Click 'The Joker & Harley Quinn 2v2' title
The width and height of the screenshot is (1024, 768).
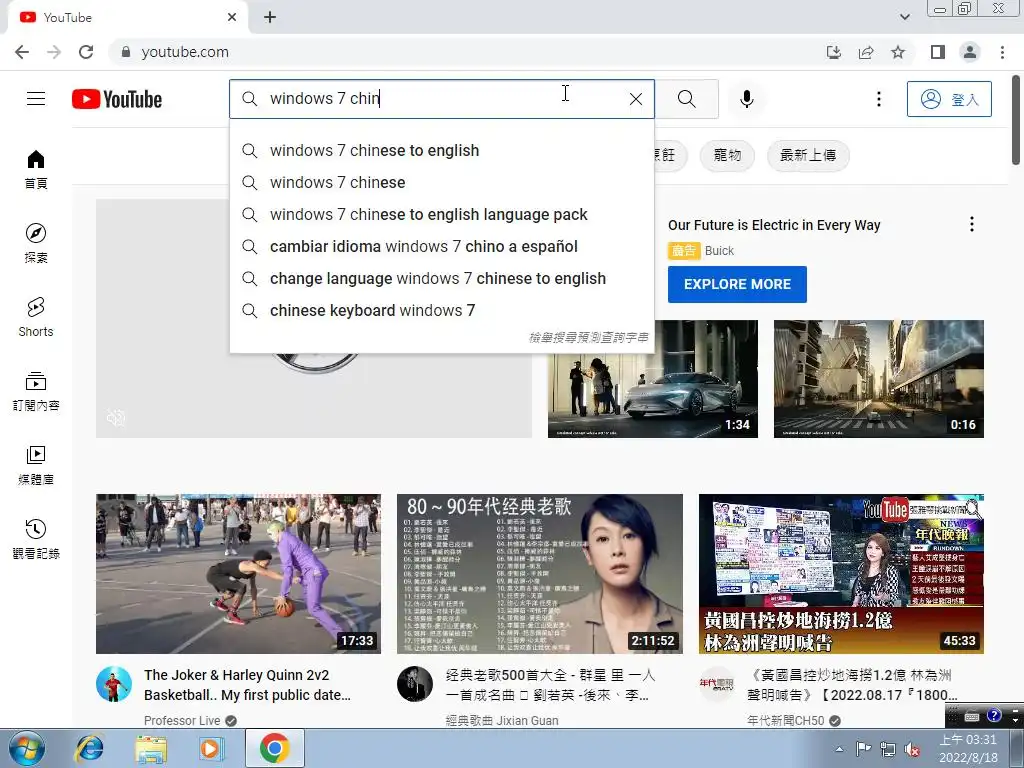[x=248, y=685]
